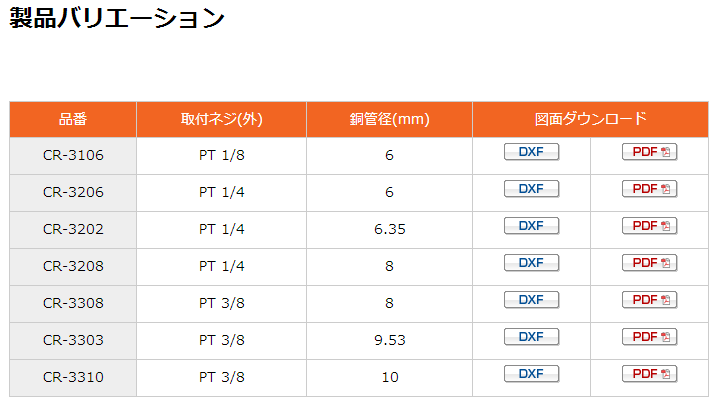Image resolution: width=724 pixels, height=405 pixels.
Task: Download the DXF drawing for CR-3106
Action: (531, 152)
